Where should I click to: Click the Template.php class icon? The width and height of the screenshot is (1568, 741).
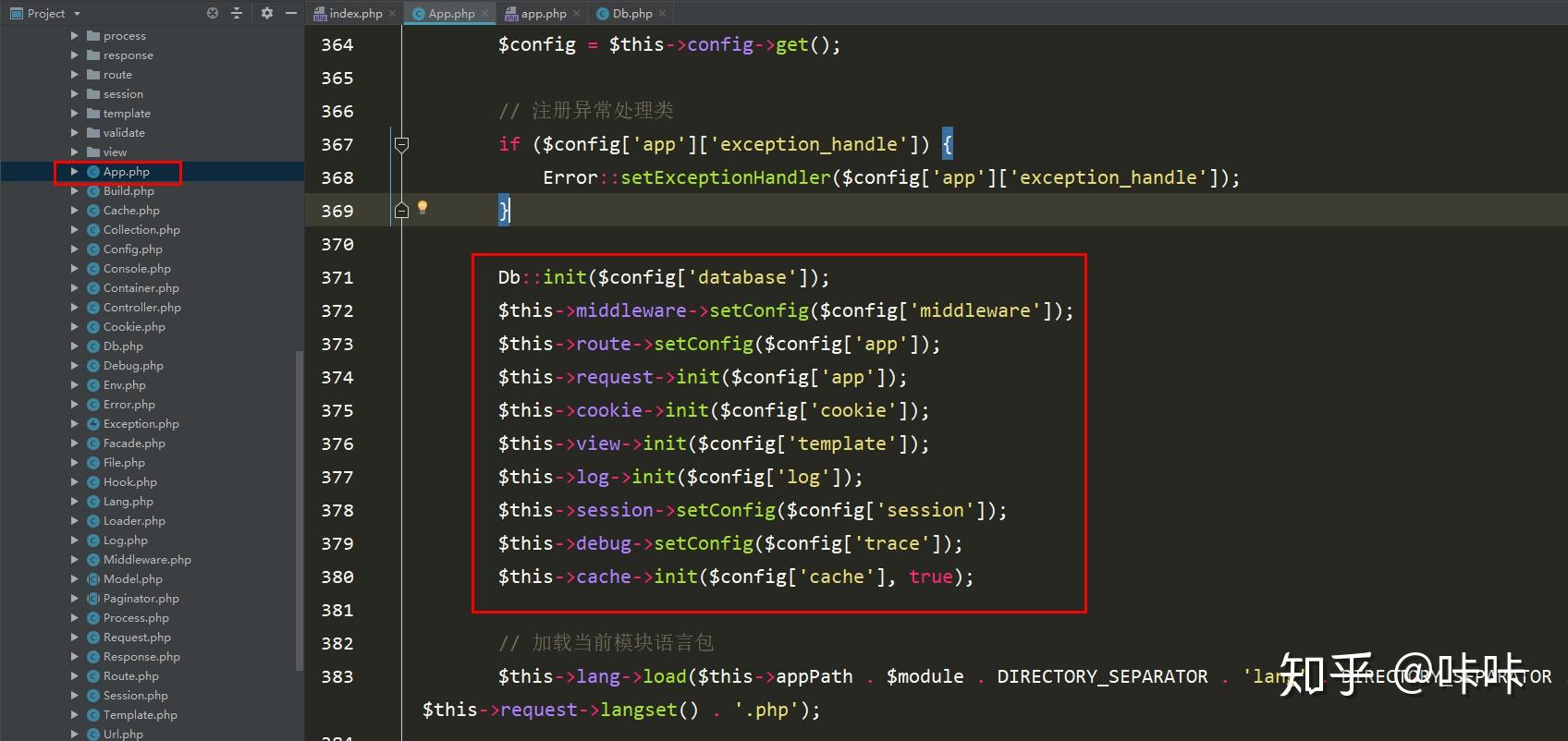click(93, 715)
